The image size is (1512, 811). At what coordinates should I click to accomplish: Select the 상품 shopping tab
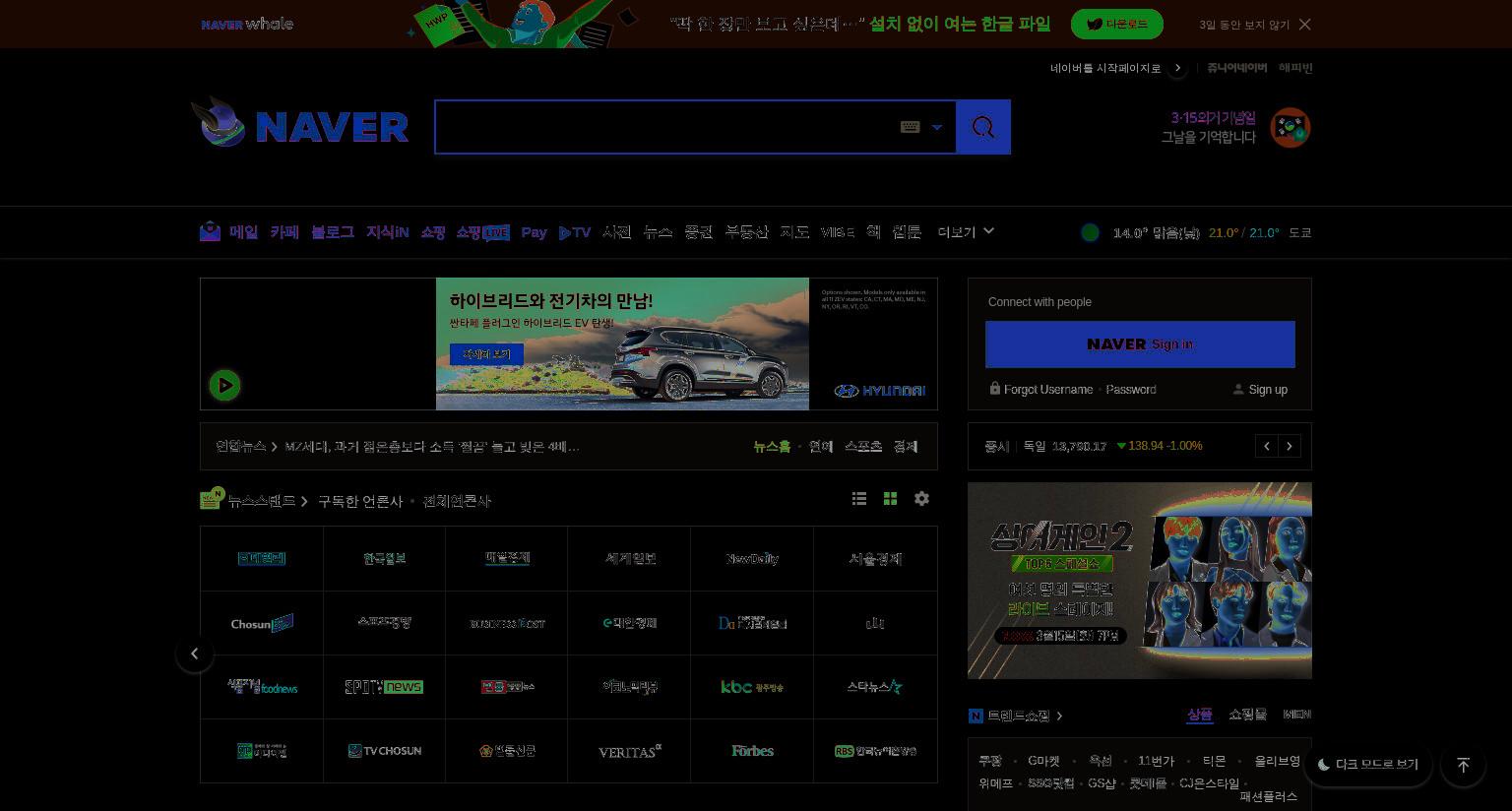pos(1199,715)
